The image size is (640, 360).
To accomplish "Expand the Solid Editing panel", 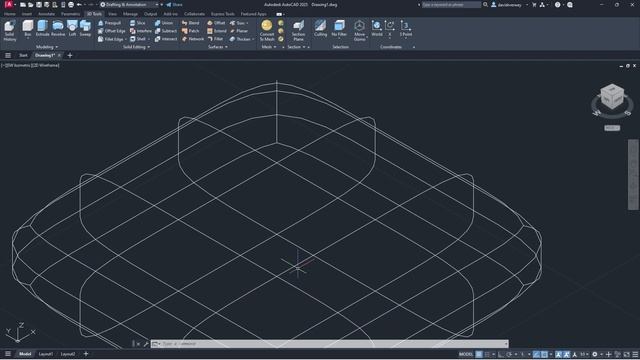I will pyautogui.click(x=136, y=47).
